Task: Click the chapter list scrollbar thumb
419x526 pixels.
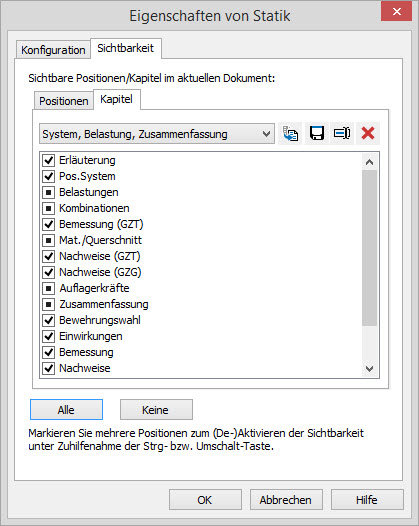Action: (370, 248)
